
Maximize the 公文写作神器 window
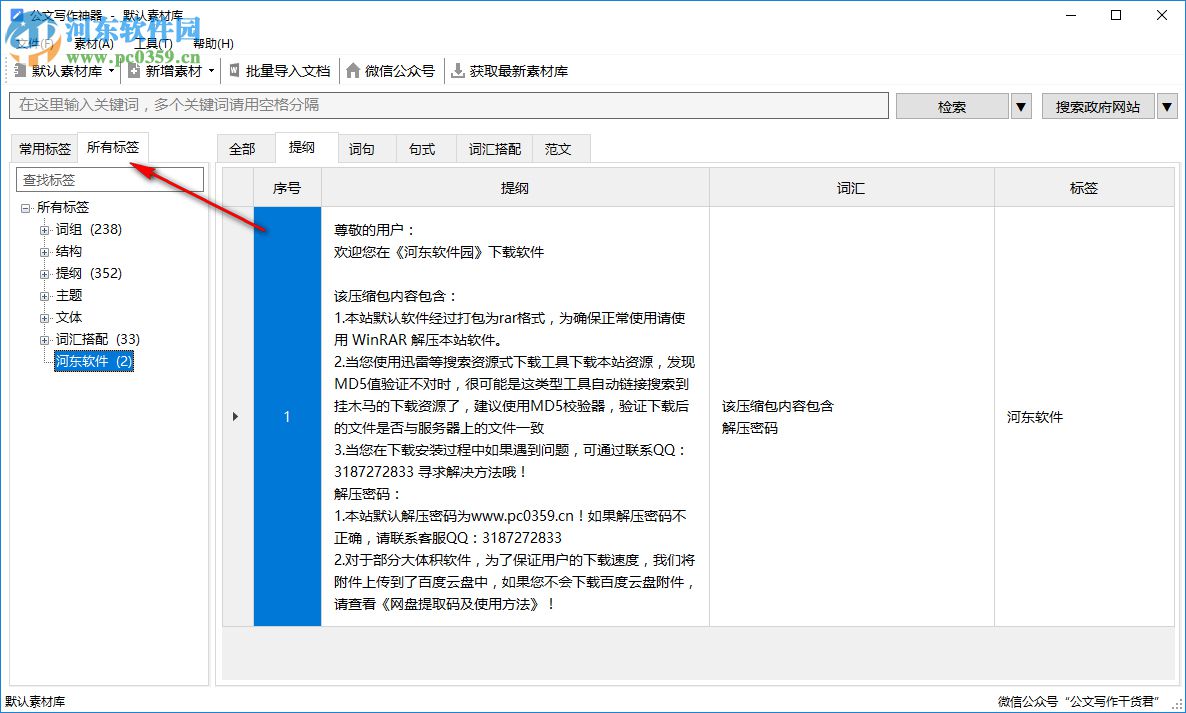[x=1116, y=15]
